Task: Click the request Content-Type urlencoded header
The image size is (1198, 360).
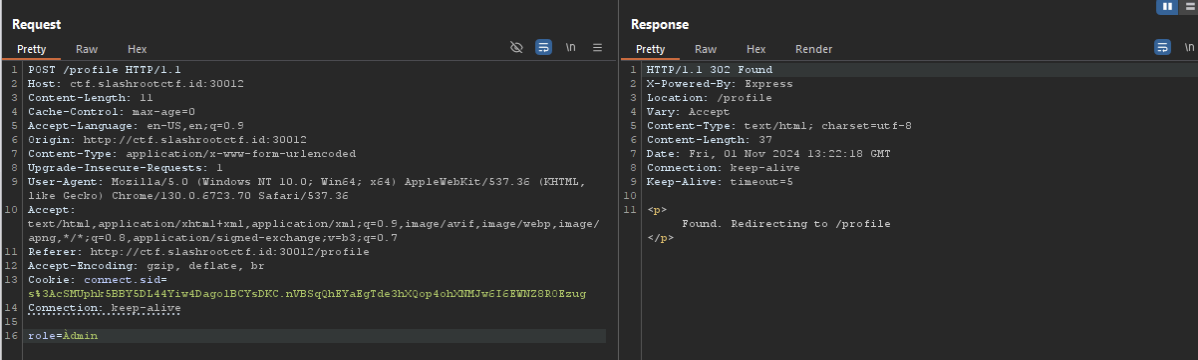Action: point(192,154)
